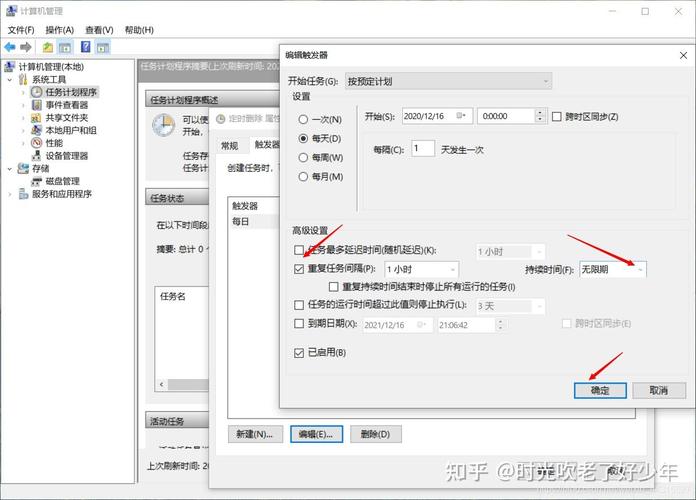Select 设备管理器 in the tree
The height and width of the screenshot is (500, 696).
(66, 156)
